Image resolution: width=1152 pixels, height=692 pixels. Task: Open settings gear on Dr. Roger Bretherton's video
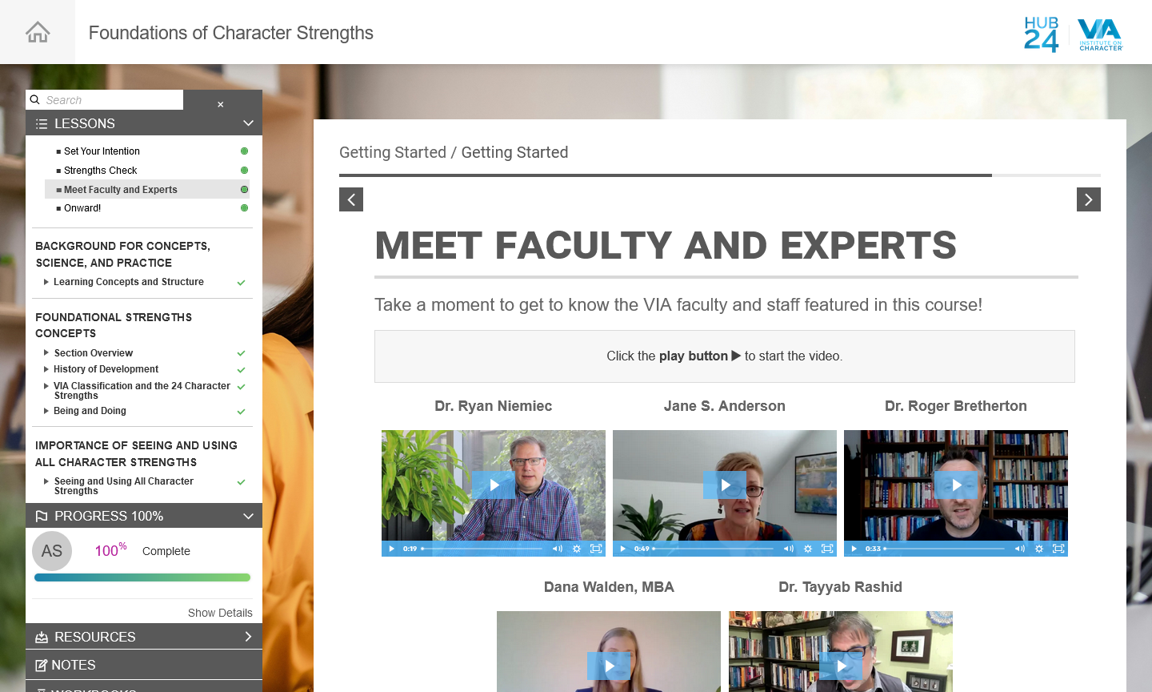point(1039,548)
